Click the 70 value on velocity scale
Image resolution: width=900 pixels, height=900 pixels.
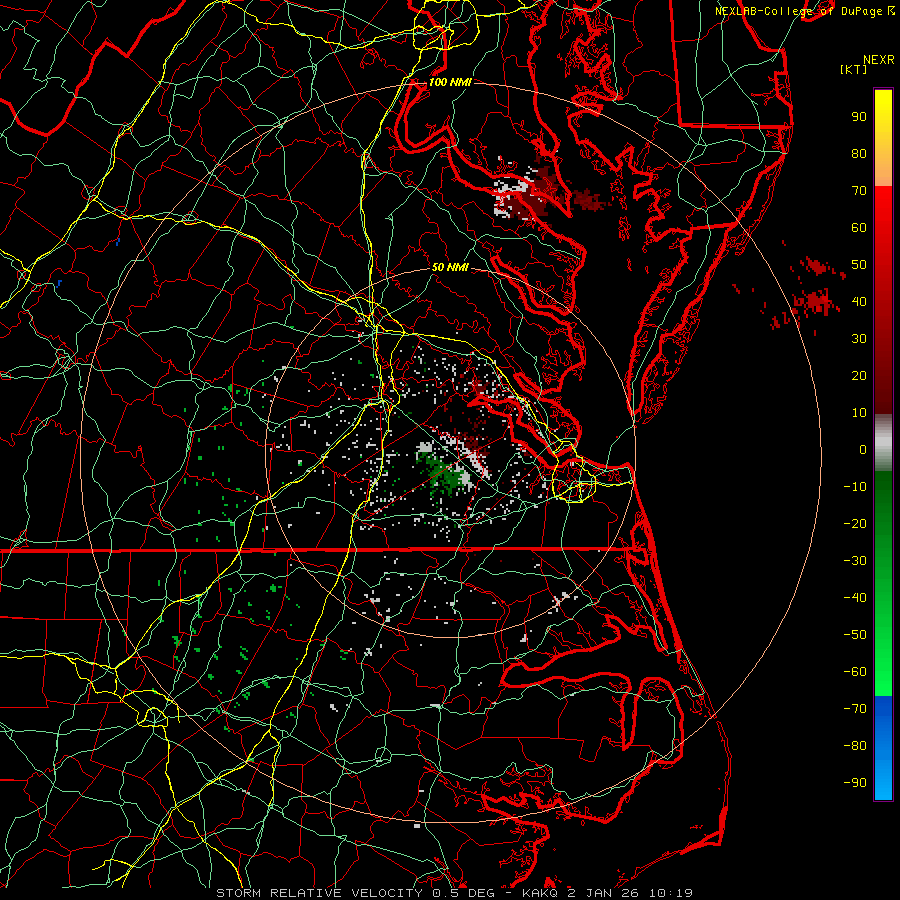[859, 191]
